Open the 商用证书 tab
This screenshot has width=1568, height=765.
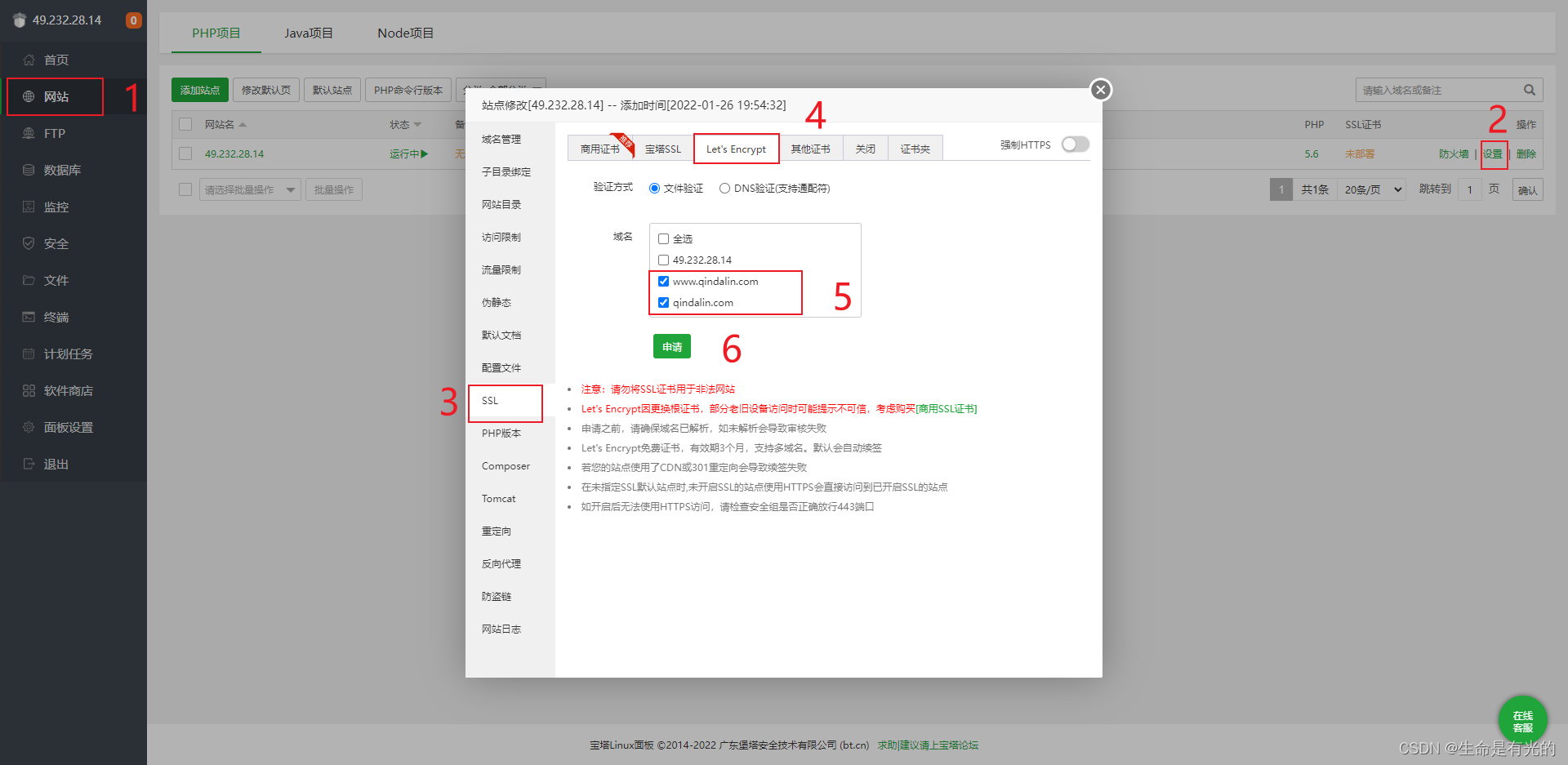coord(599,149)
